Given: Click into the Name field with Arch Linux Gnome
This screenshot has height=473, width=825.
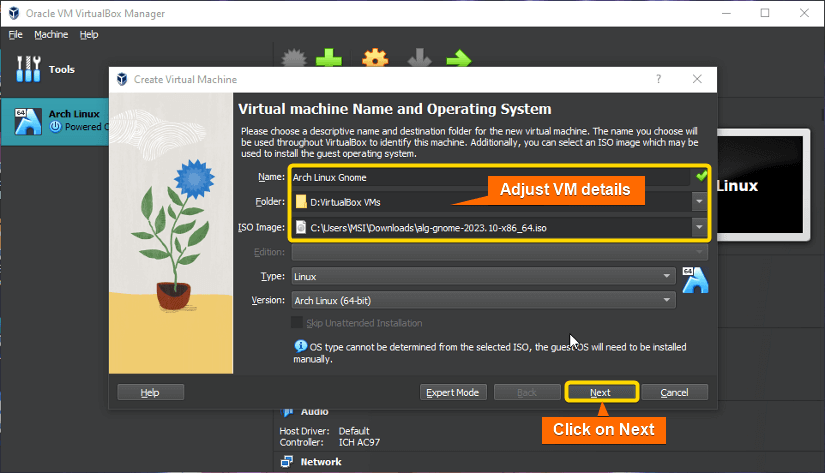Looking at the screenshot, I should (490, 177).
